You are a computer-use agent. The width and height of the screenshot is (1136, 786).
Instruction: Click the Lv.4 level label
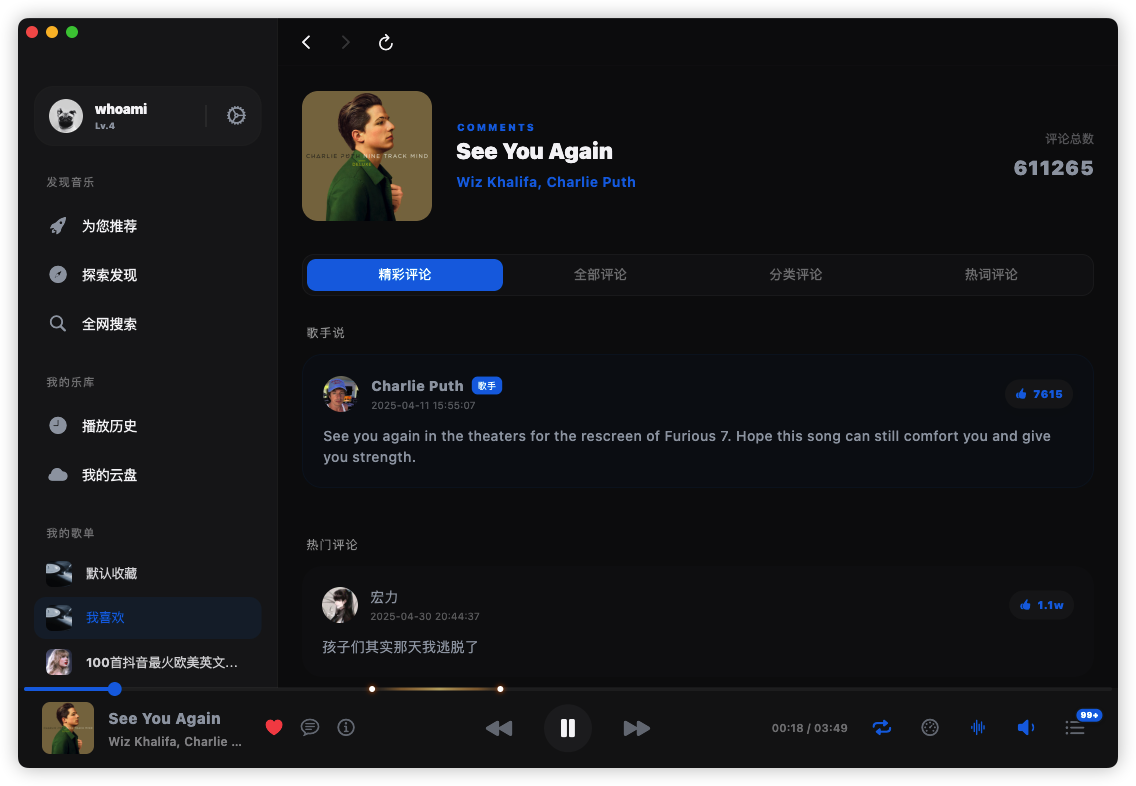coord(105,126)
